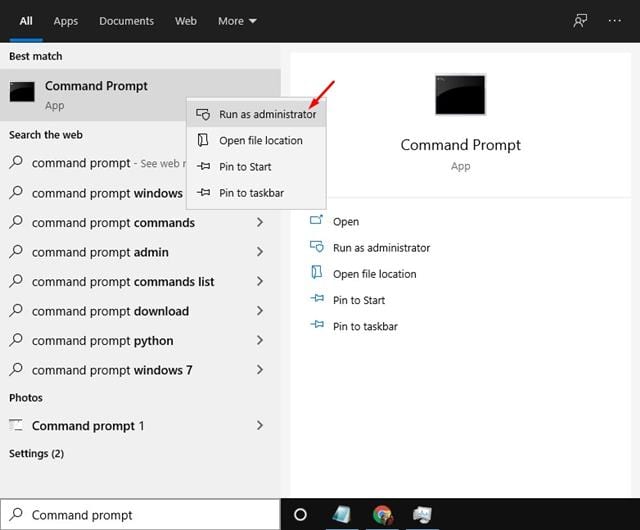The image size is (640, 530).
Task: Open Google Chrome from the taskbar
Action: click(382, 514)
